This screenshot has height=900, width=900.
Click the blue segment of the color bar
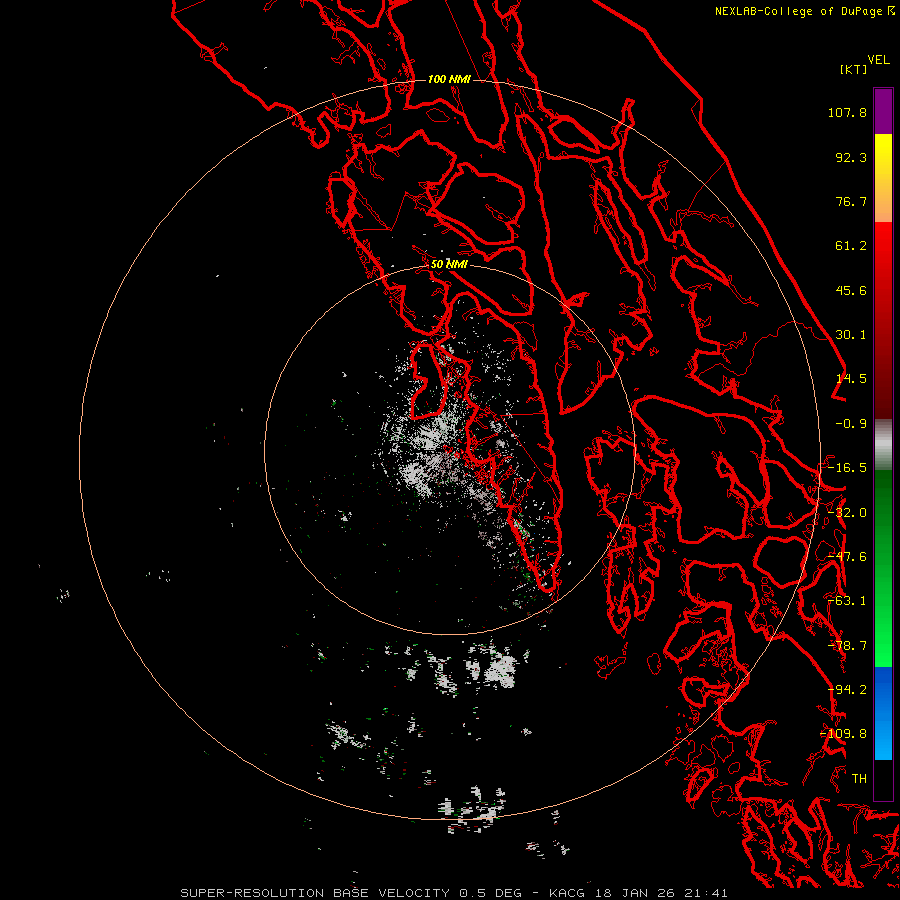883,713
